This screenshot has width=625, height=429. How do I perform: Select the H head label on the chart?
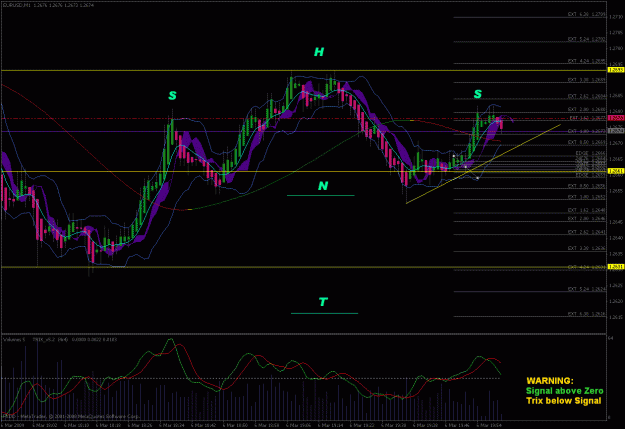click(319, 52)
